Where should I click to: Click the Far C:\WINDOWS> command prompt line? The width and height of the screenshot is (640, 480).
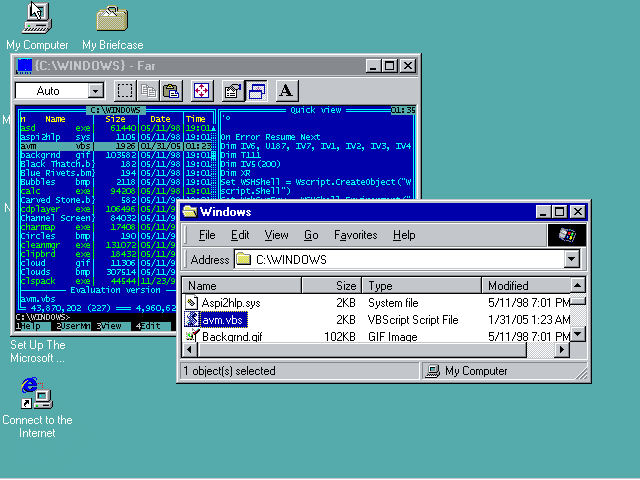[96, 317]
